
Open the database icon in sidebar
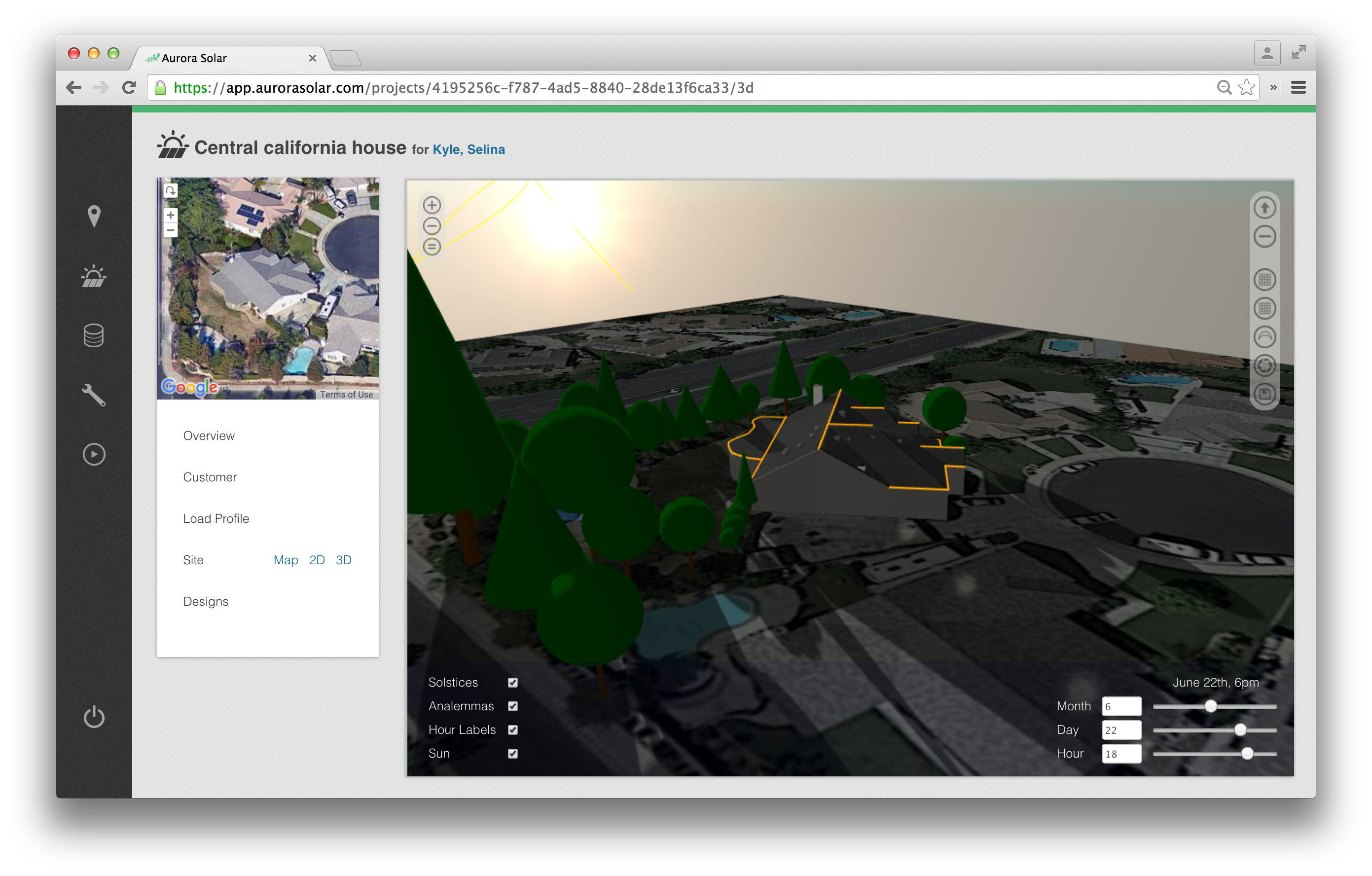pos(94,336)
